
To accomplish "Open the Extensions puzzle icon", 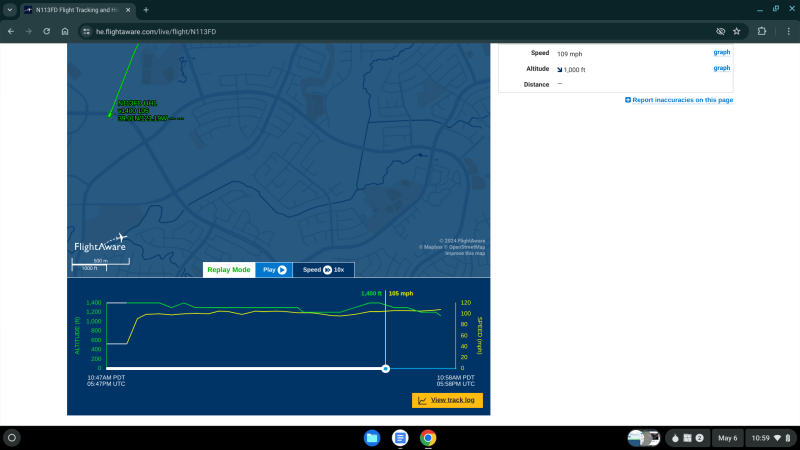I will [x=762, y=32].
